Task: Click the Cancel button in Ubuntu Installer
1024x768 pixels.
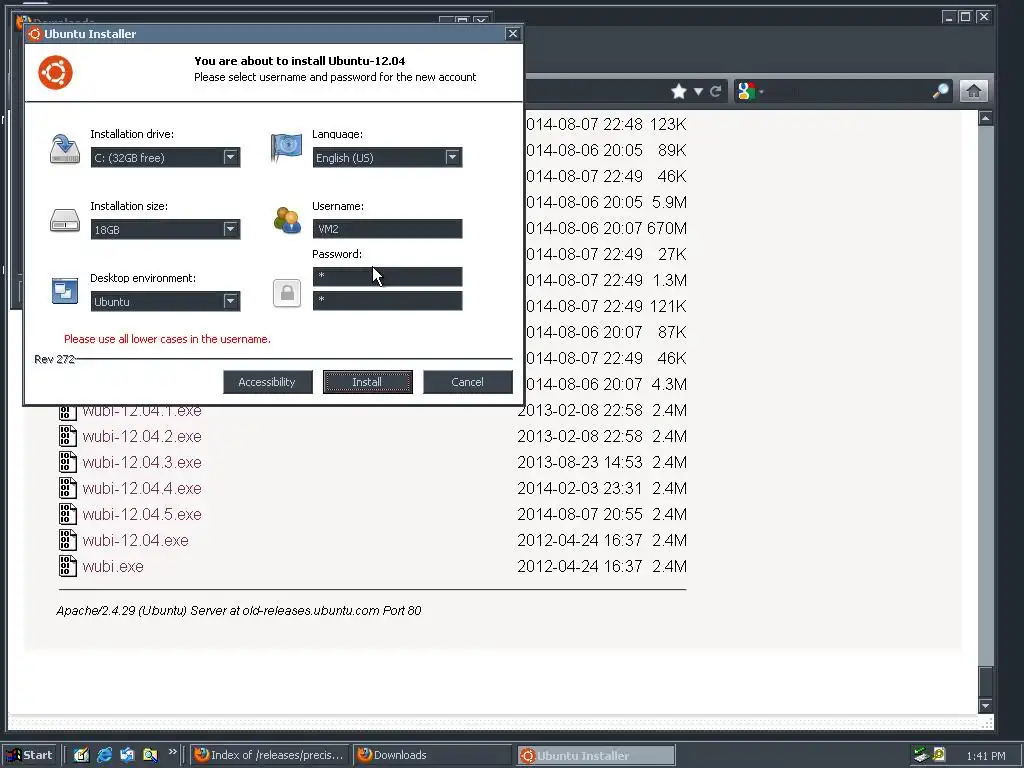Action: click(x=468, y=382)
